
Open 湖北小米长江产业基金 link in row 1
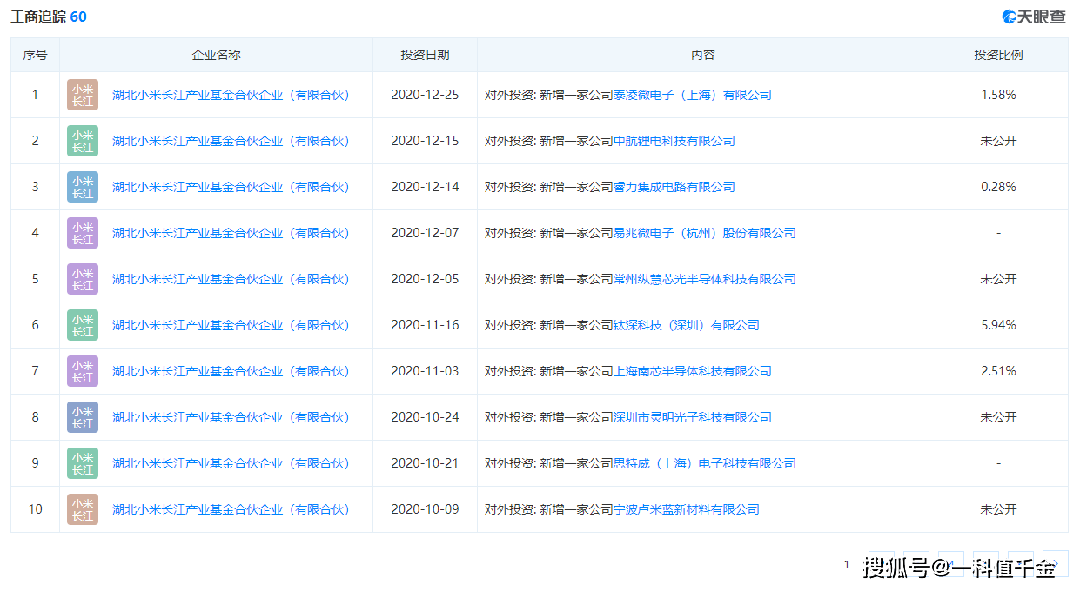[x=230, y=95]
